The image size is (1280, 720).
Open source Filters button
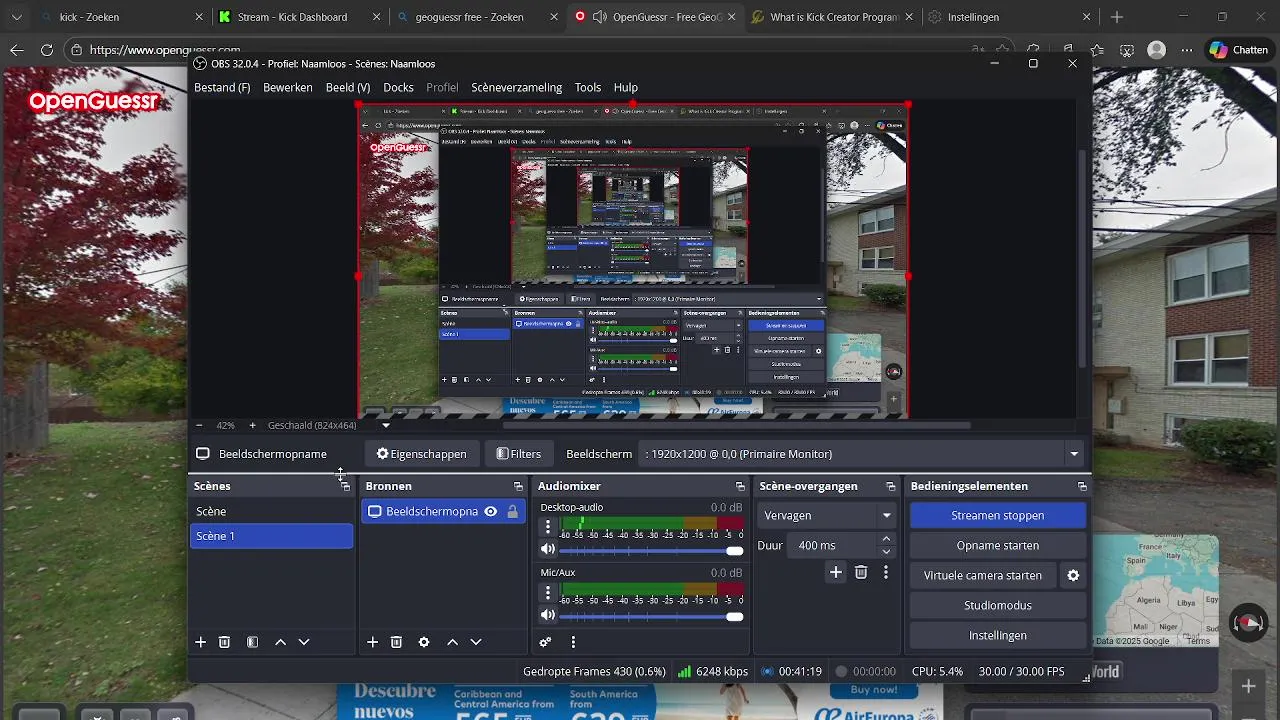pyautogui.click(x=519, y=454)
